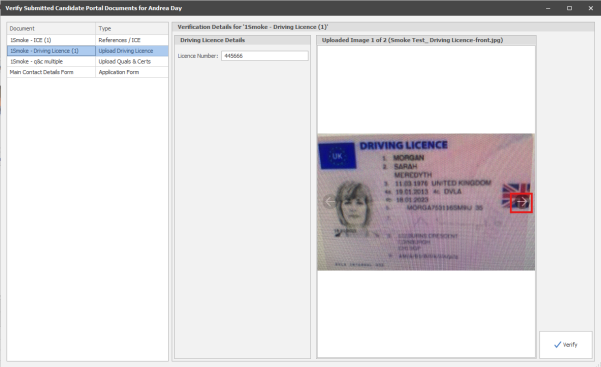Click the 'Upload Driving Licence' type cell
The width and height of the screenshot is (601, 367).
(131, 51)
